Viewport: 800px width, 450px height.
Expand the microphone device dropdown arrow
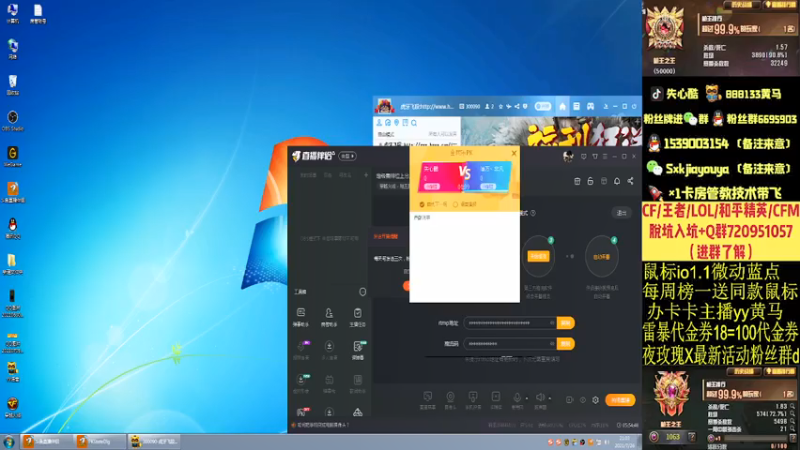(527, 399)
